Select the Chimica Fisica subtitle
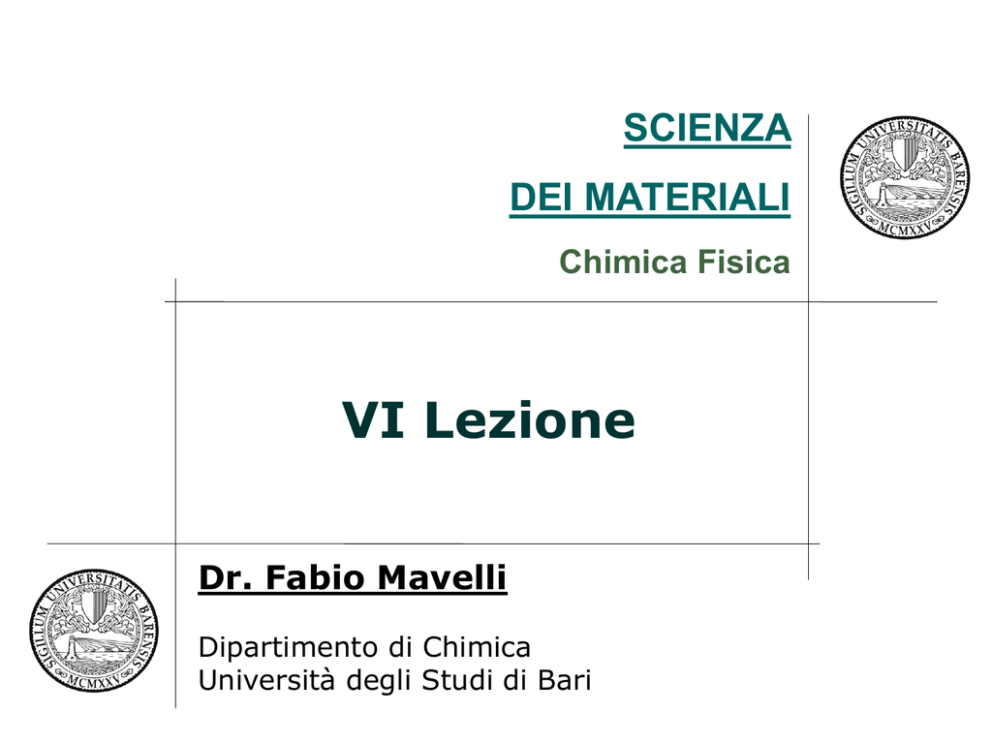The width and height of the screenshot is (992, 744). tap(674, 262)
